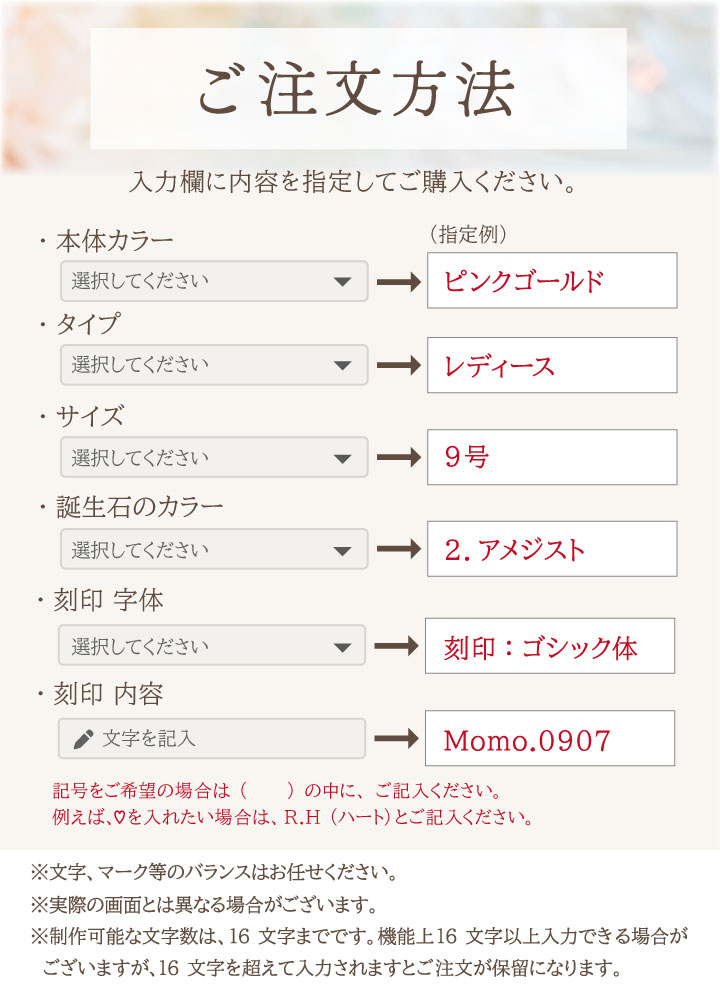Click the down arrow on 誕生石のカラー dropdown

pos(343,551)
